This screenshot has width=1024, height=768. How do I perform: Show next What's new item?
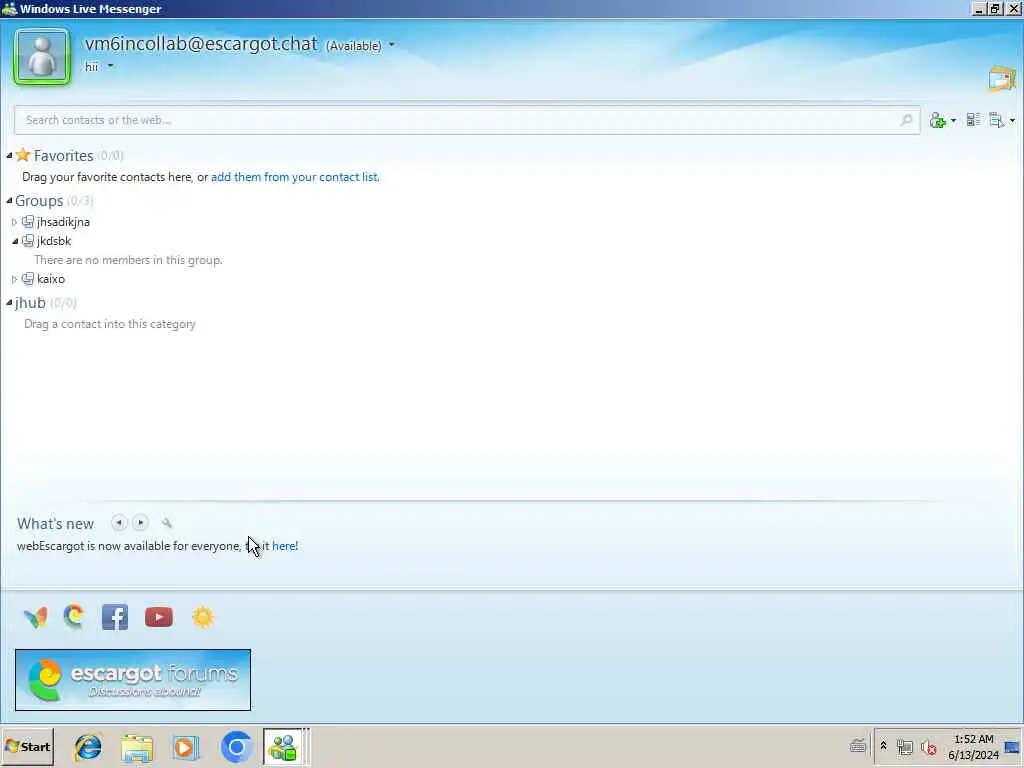click(140, 522)
